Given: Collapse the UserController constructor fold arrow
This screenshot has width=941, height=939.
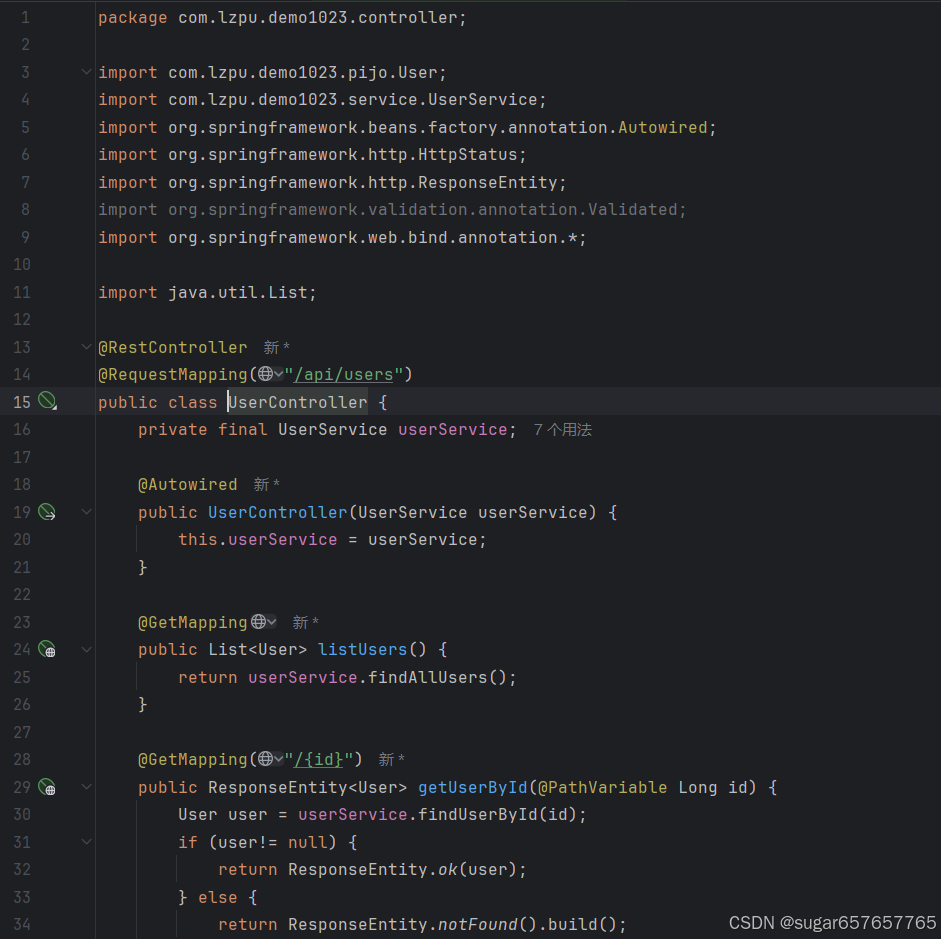Looking at the screenshot, I should 86,512.
